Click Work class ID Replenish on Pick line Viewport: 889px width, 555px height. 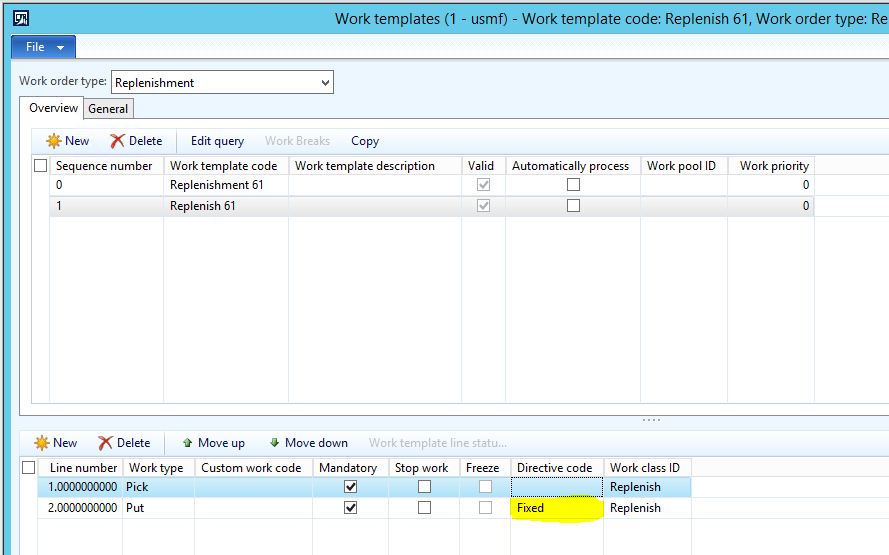pos(647,487)
